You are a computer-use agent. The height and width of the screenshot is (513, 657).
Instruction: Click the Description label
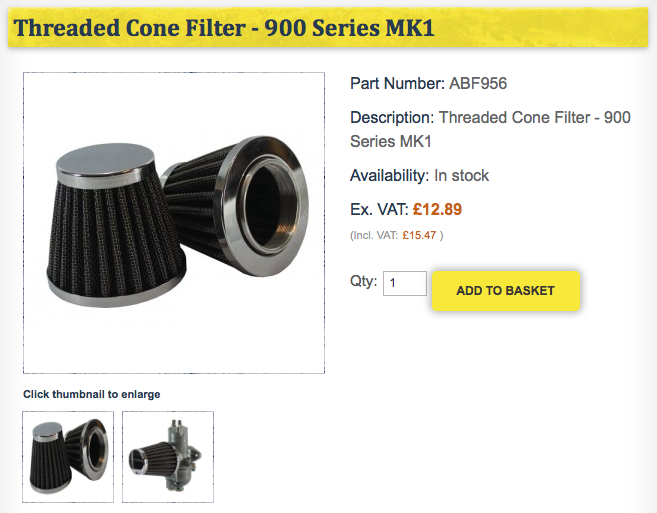tap(392, 118)
